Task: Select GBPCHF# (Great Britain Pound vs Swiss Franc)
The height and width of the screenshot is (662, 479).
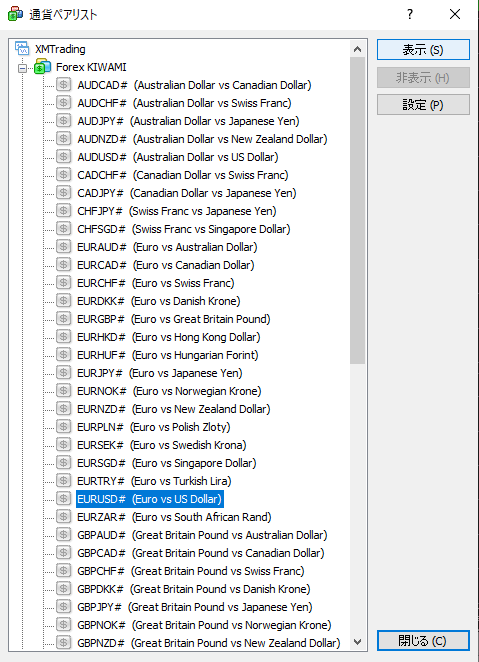Action: 191,571
